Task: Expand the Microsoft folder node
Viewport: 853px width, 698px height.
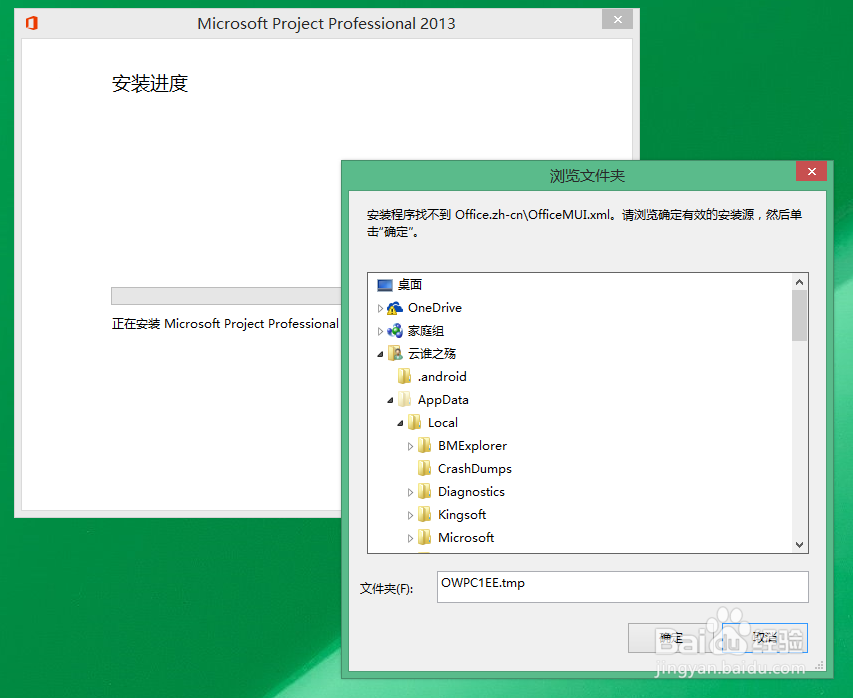Action: 410,538
